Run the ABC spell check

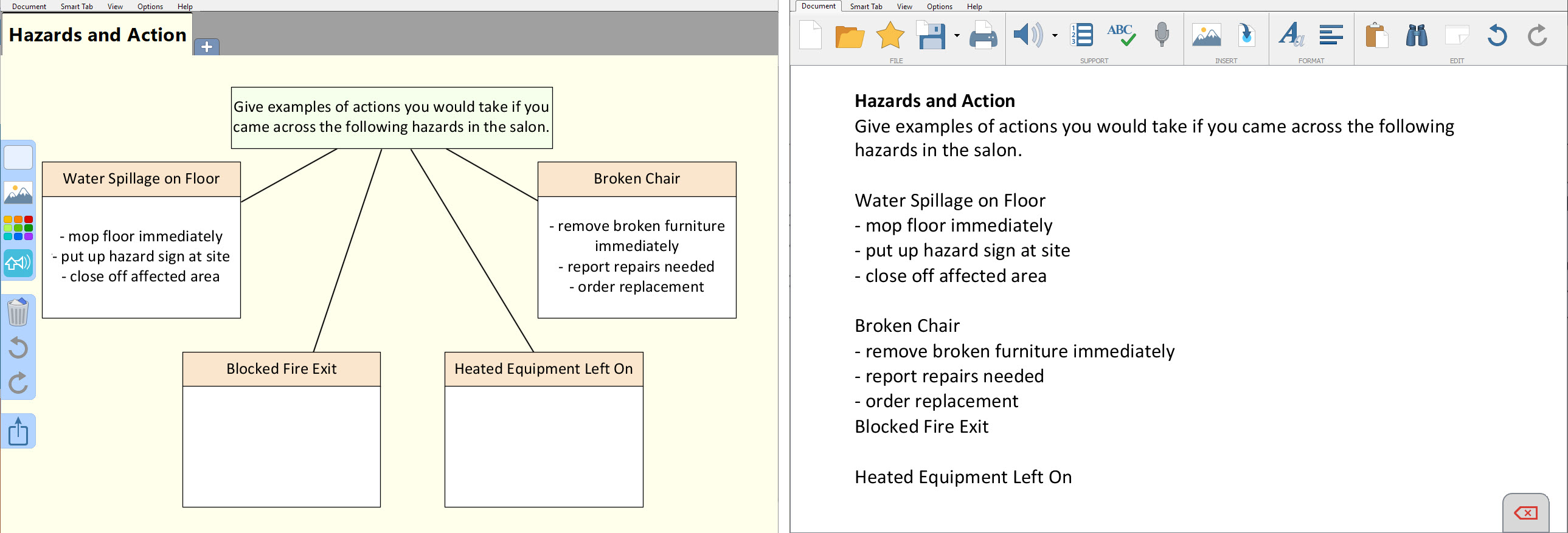click(x=1120, y=36)
